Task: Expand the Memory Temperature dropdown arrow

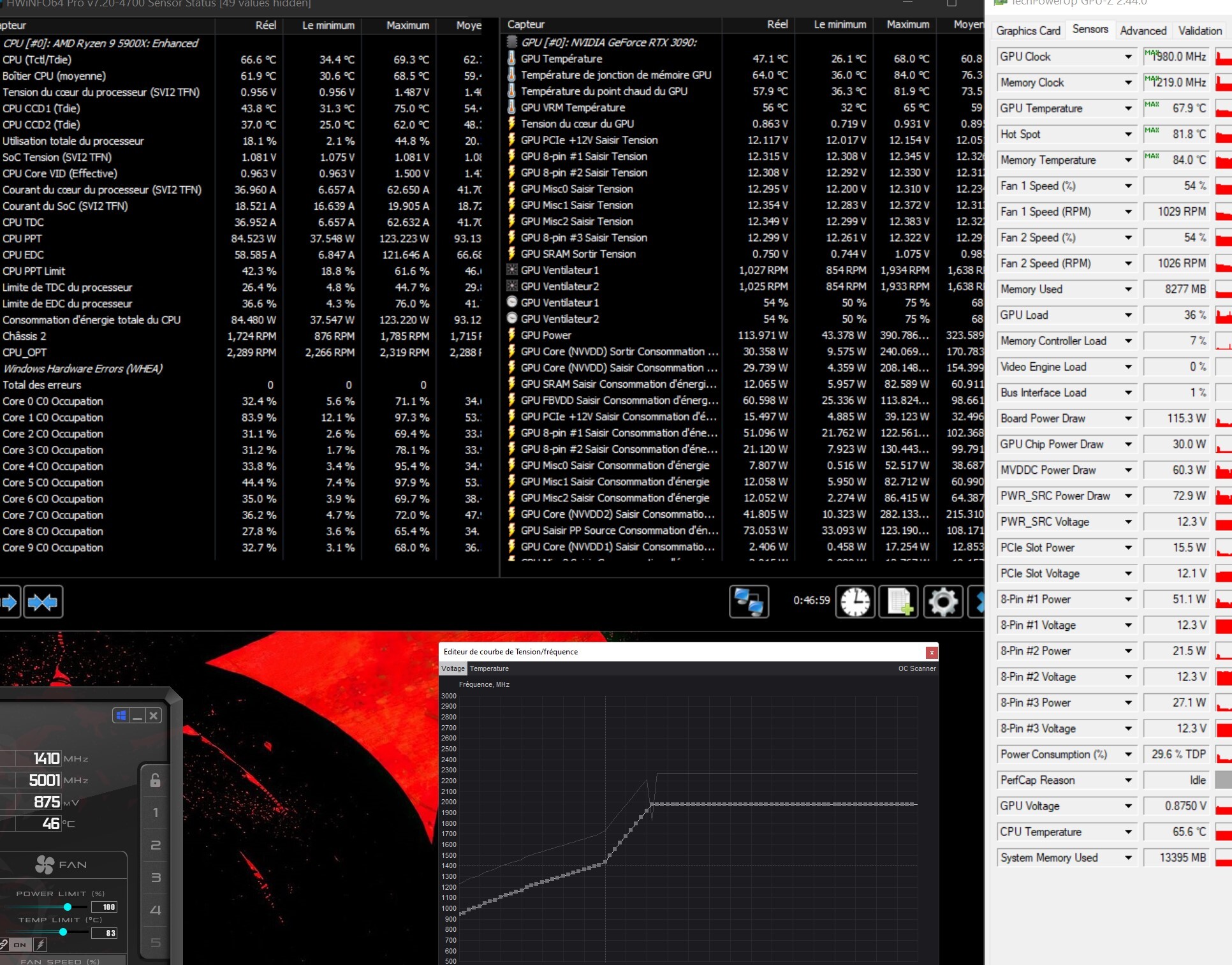Action: (1128, 160)
